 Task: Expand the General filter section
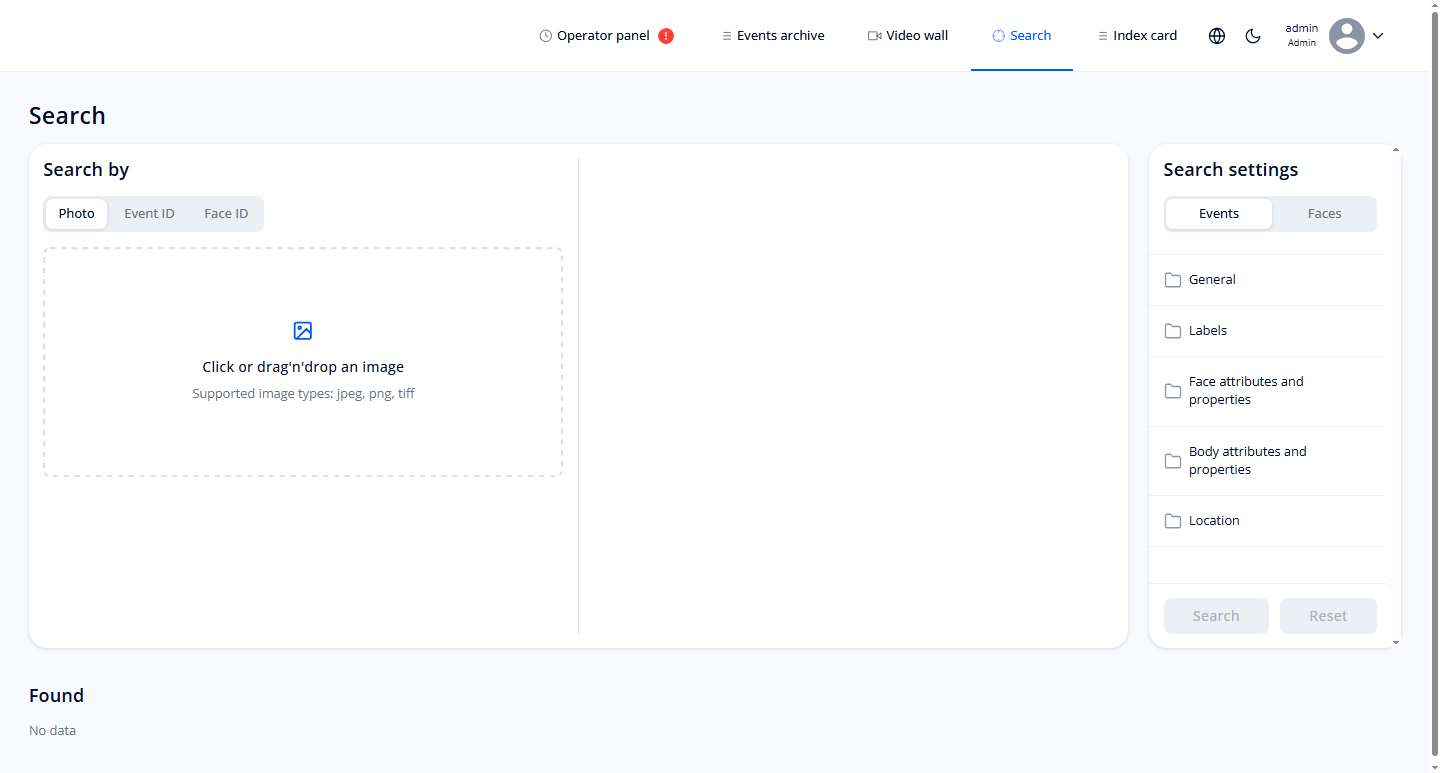tap(1212, 279)
